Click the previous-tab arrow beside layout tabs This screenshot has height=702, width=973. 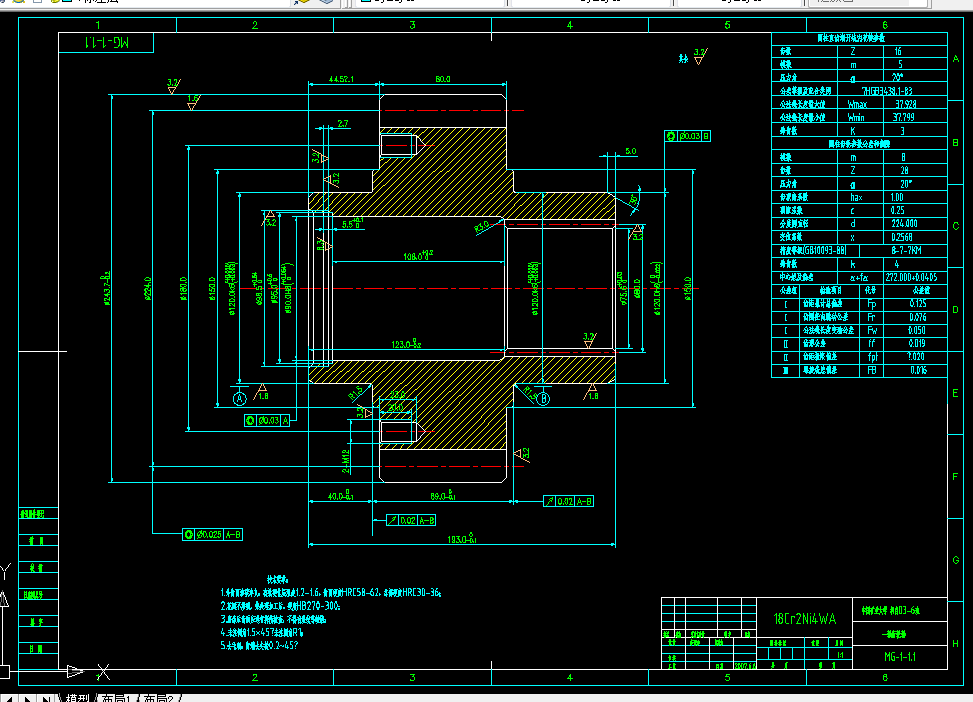(7, 698)
